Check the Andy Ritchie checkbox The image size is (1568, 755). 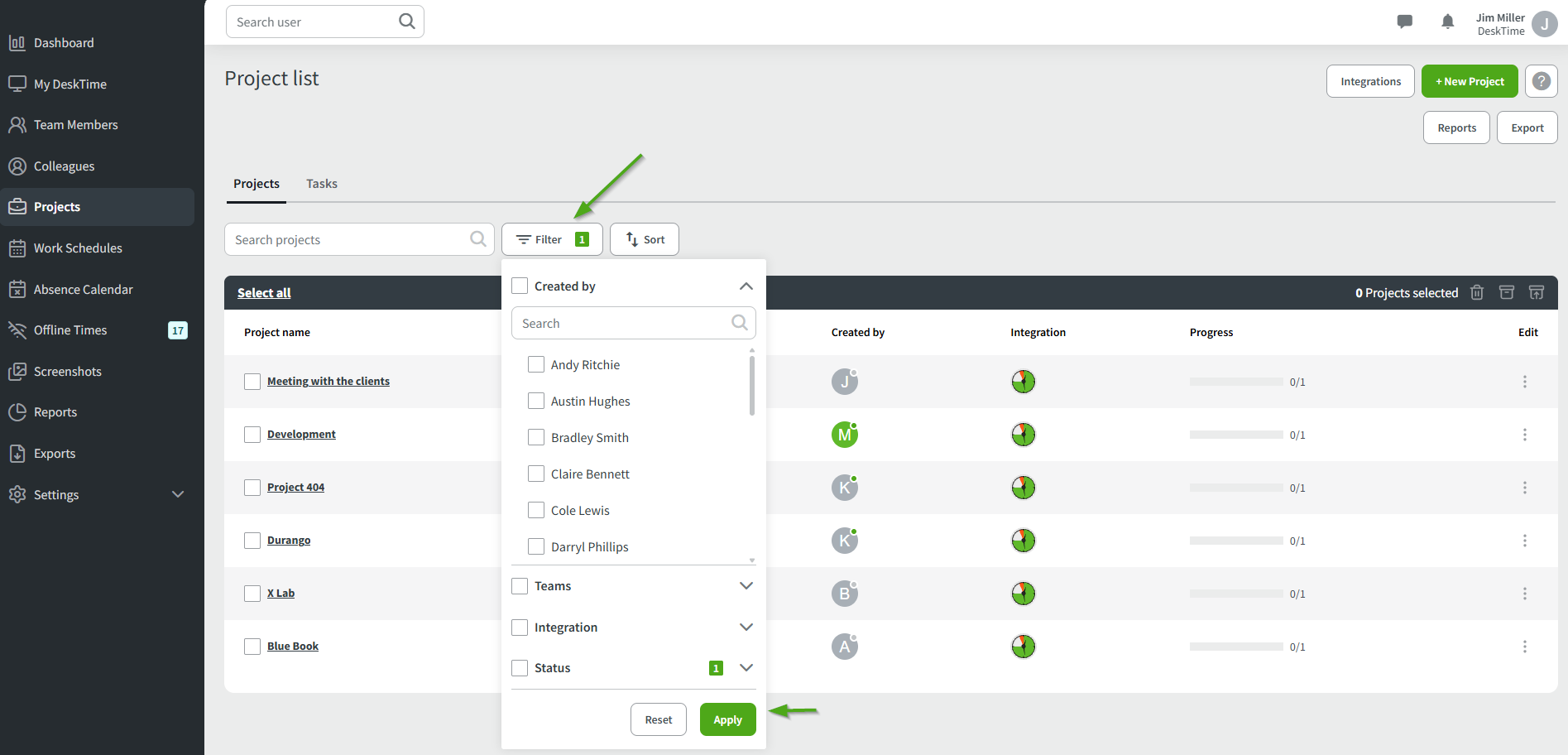[536, 364]
